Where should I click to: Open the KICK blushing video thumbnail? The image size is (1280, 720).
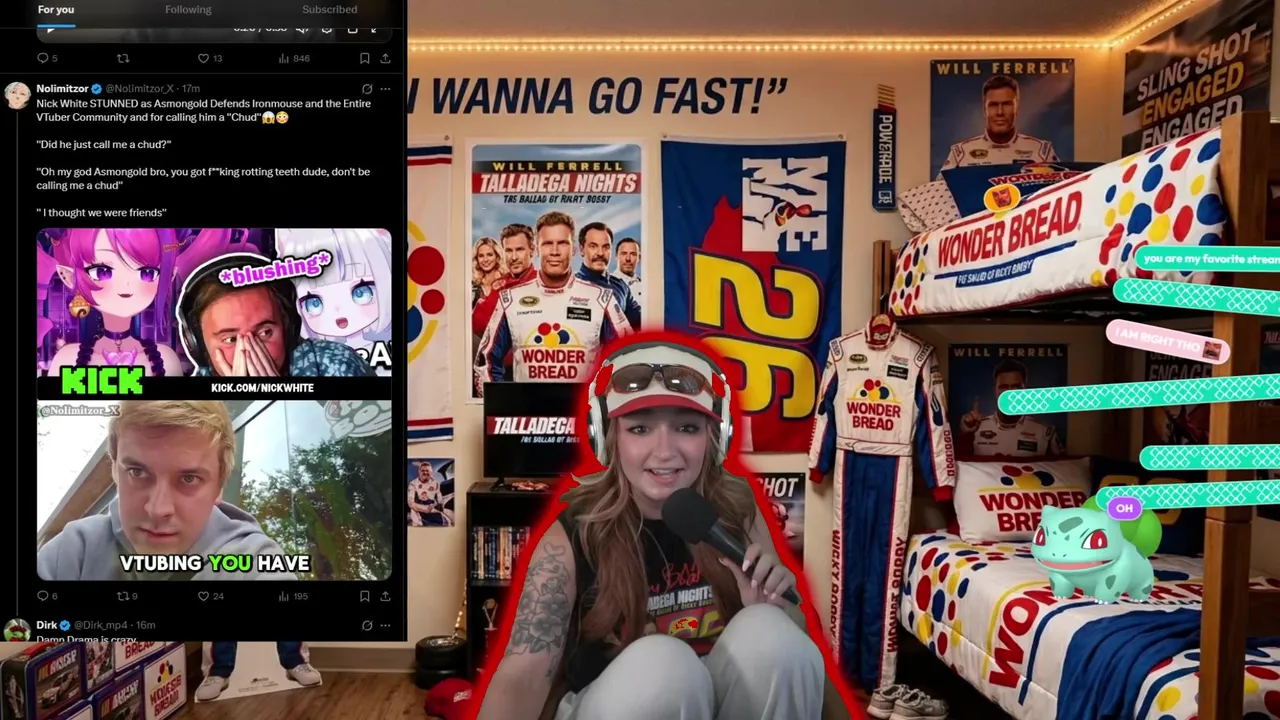point(214,313)
